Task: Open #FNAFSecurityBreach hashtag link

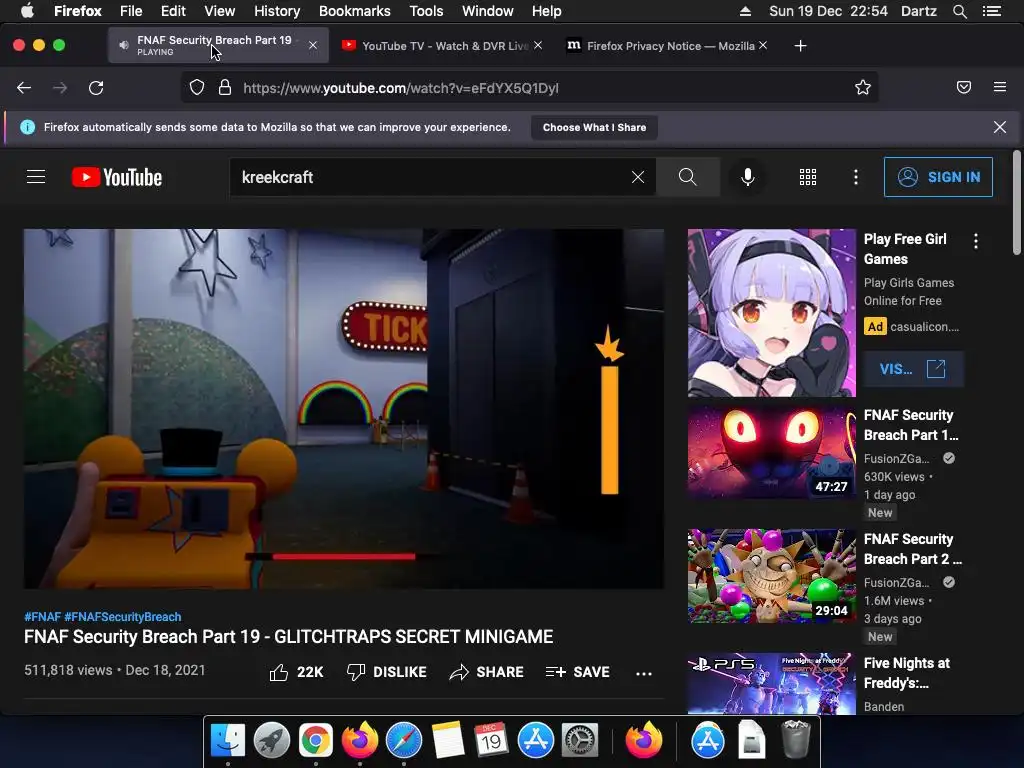Action: [x=123, y=616]
